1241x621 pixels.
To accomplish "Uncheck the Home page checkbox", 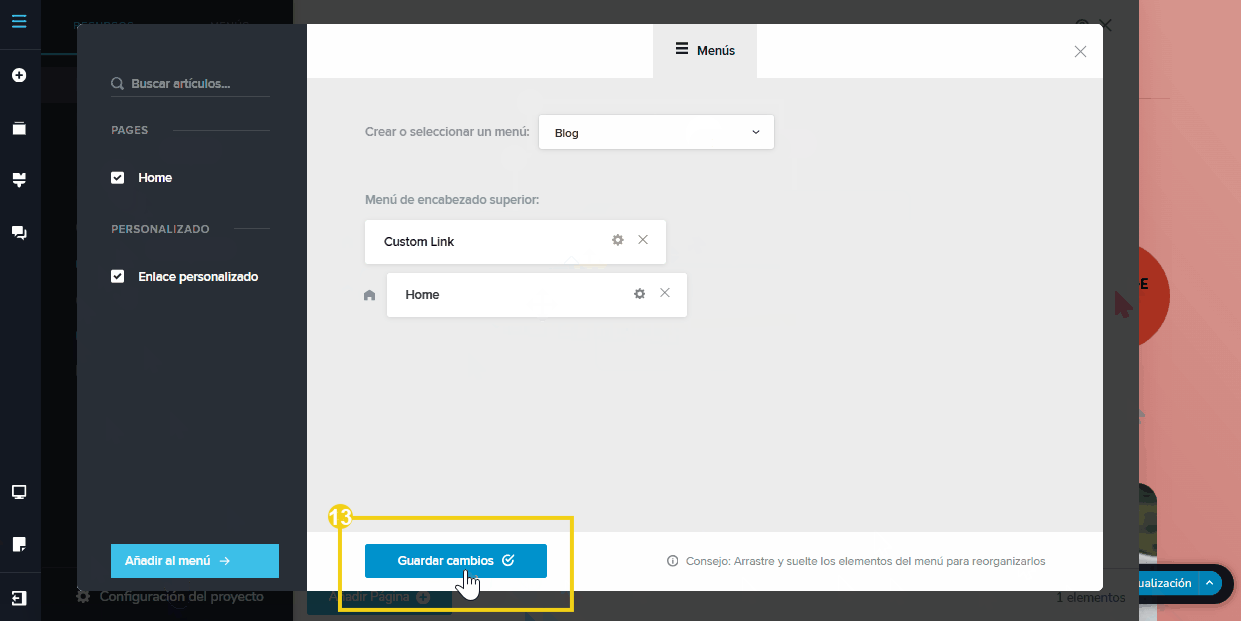I will [x=118, y=178].
